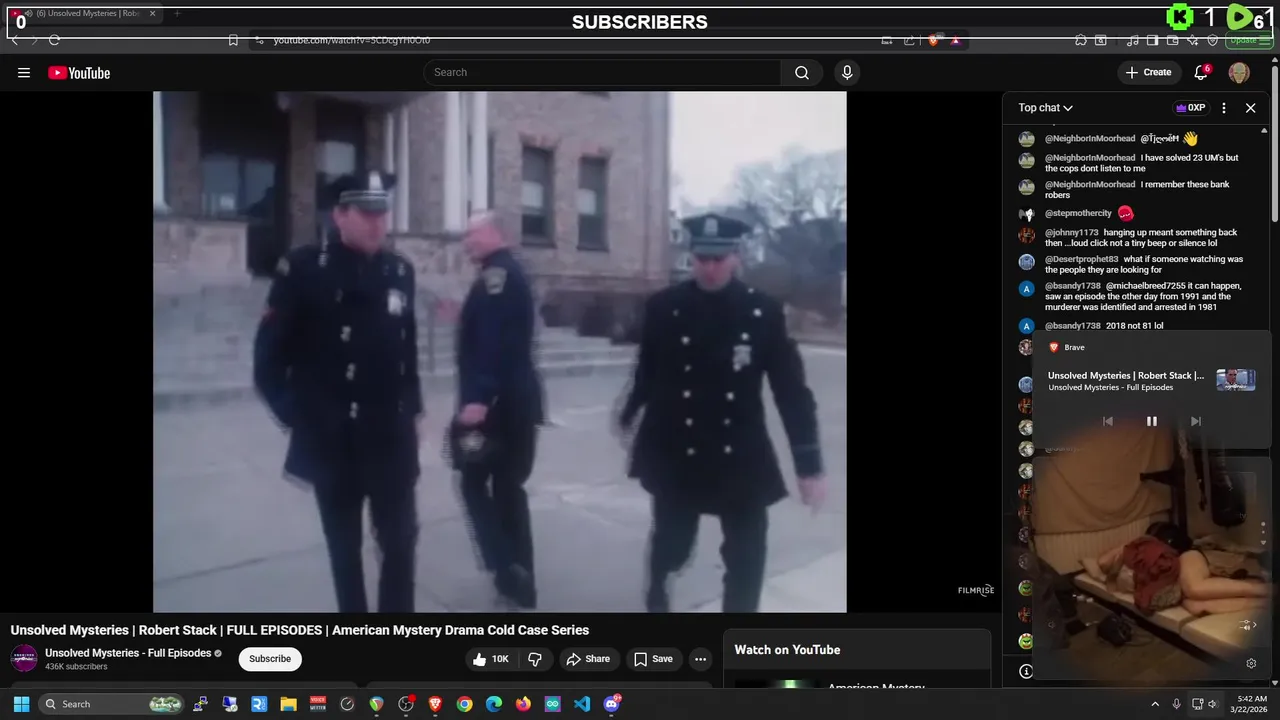Pause playback in Brave media popup
This screenshot has height=720, width=1280.
pos(1151,421)
